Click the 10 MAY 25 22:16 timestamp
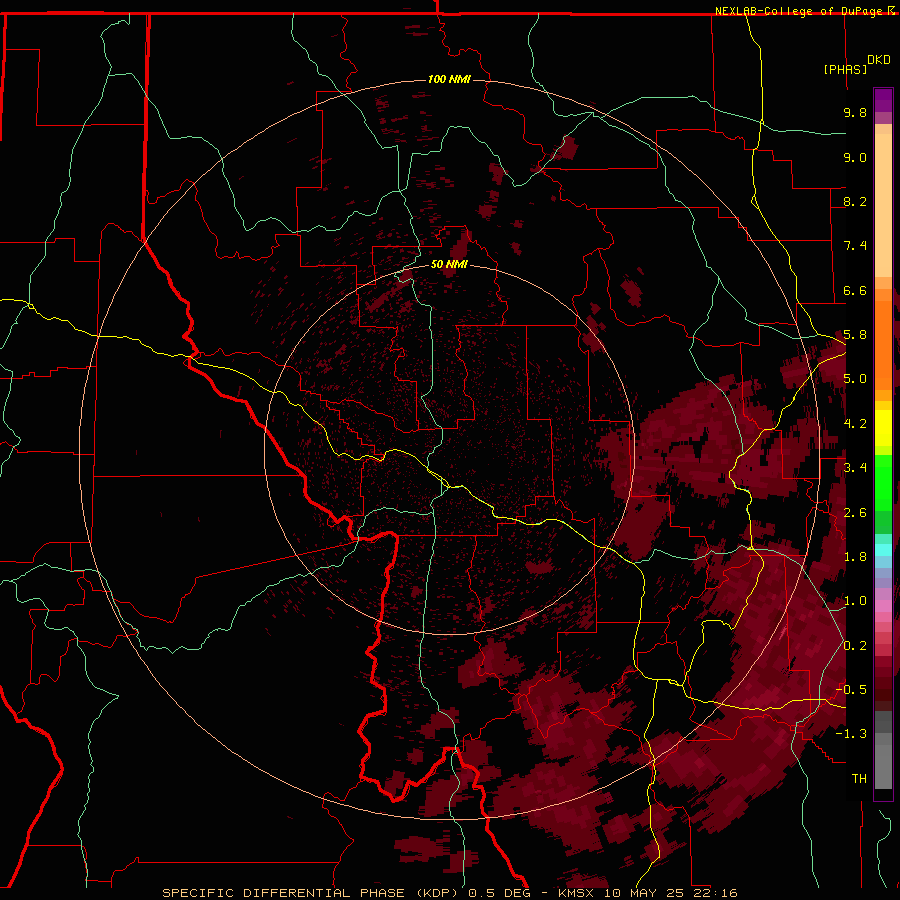This screenshot has width=900, height=900. (669, 893)
